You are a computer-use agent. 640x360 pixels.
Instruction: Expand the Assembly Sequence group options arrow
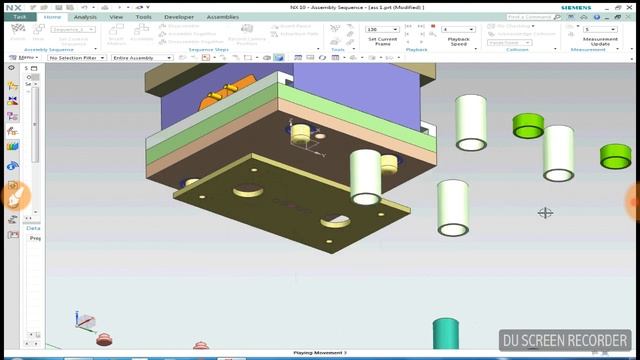(x=96, y=49)
